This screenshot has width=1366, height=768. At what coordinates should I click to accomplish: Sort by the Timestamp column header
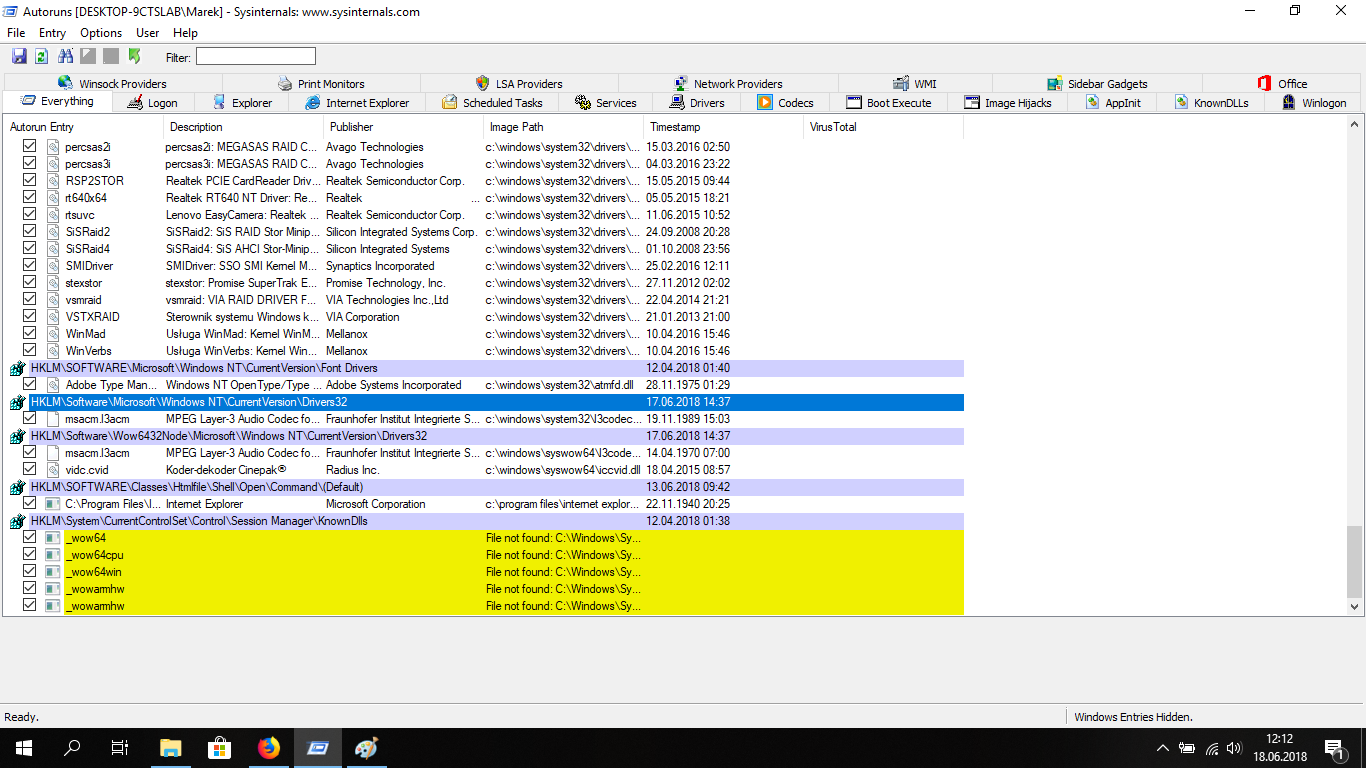(x=723, y=127)
